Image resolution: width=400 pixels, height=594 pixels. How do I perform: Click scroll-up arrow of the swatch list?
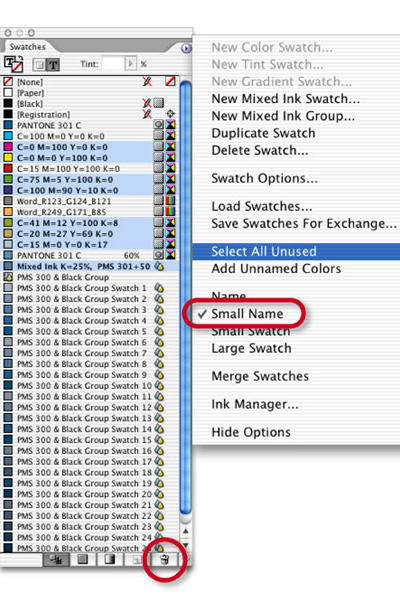pyautogui.click(x=185, y=531)
